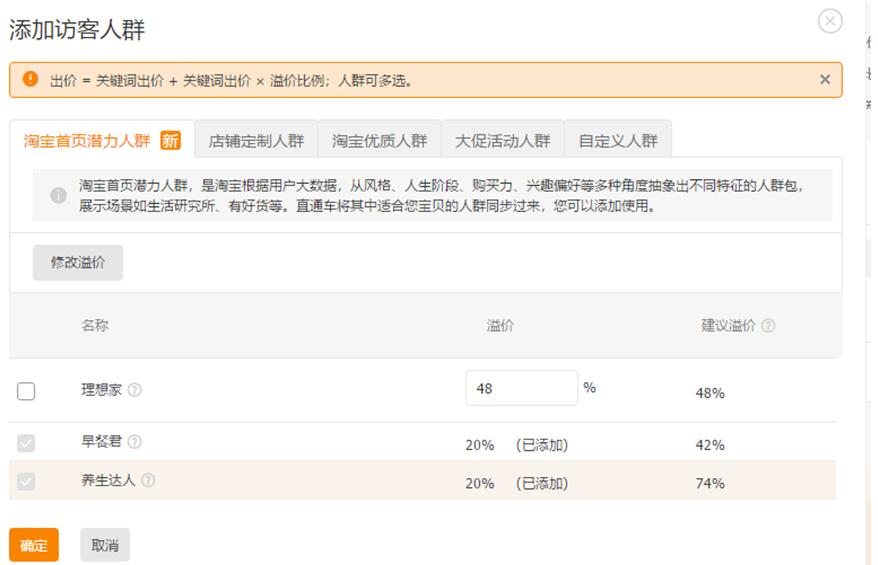Click the 修改溢价 button
The image size is (878, 565).
[78, 262]
